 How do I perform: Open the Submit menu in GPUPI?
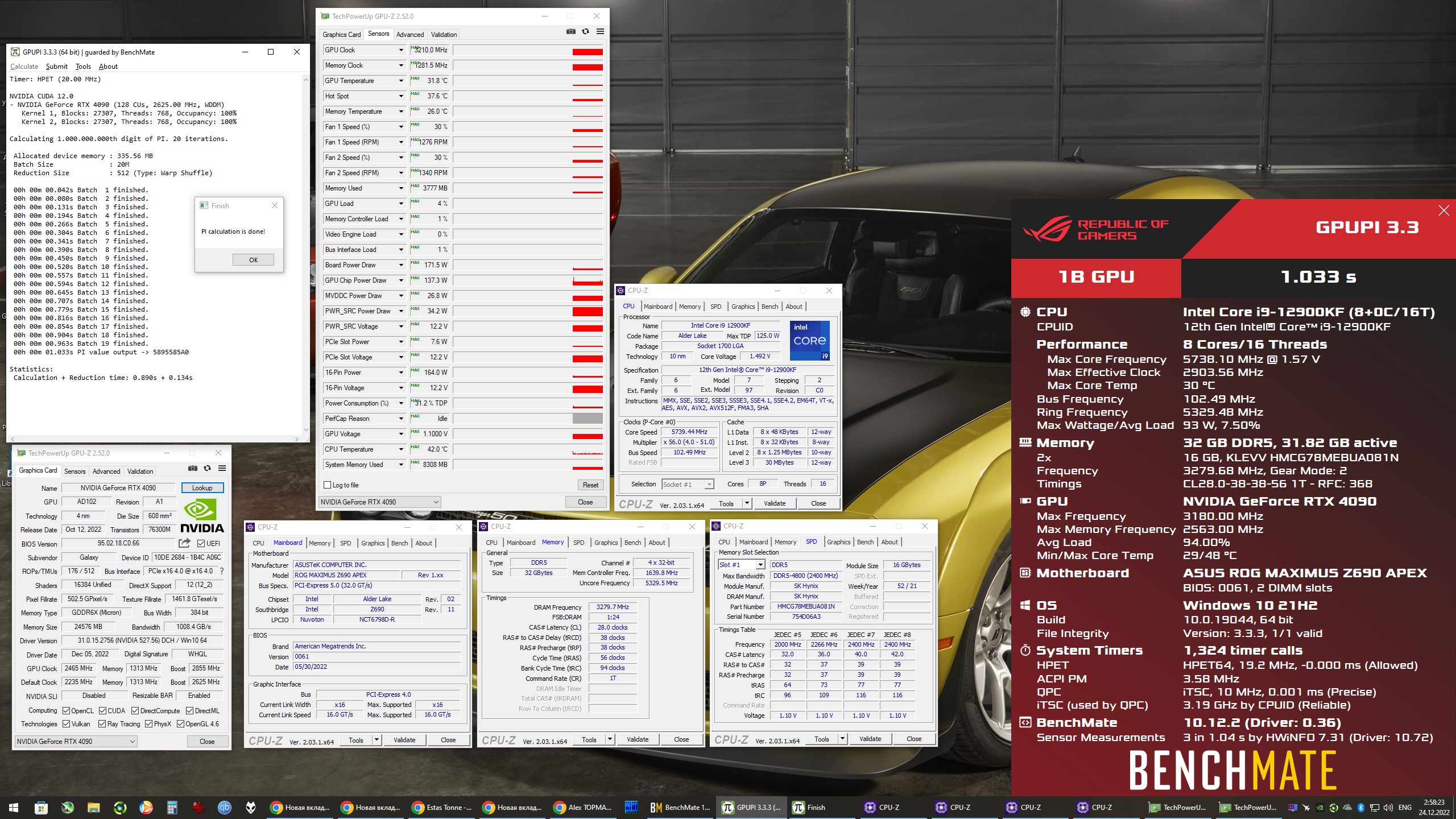tap(56, 67)
